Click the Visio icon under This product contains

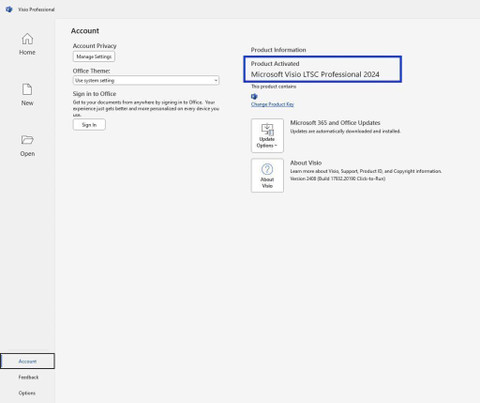coord(254,96)
